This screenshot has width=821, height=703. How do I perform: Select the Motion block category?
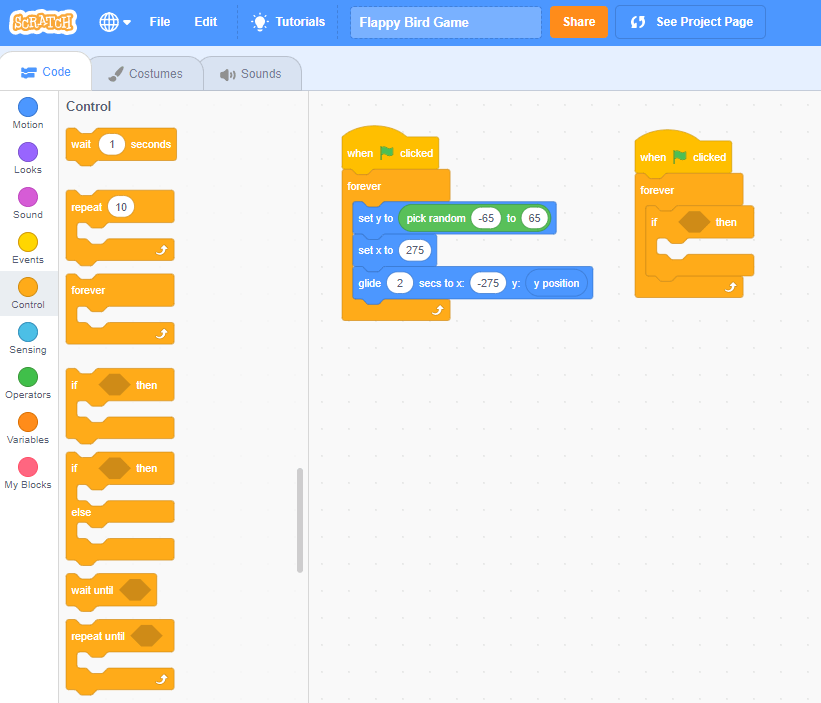pyautogui.click(x=27, y=110)
